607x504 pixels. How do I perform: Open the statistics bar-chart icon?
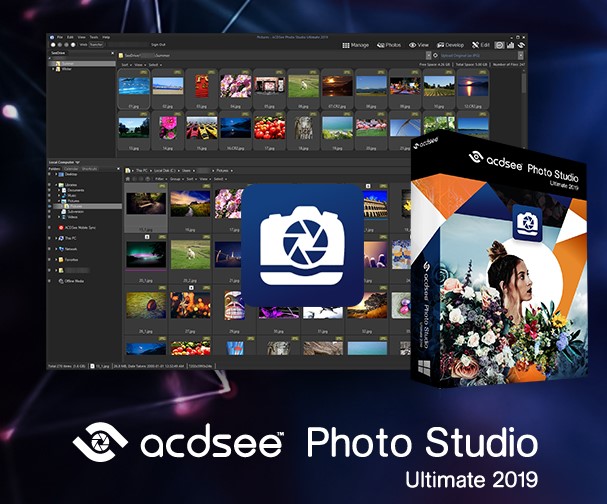pos(510,45)
